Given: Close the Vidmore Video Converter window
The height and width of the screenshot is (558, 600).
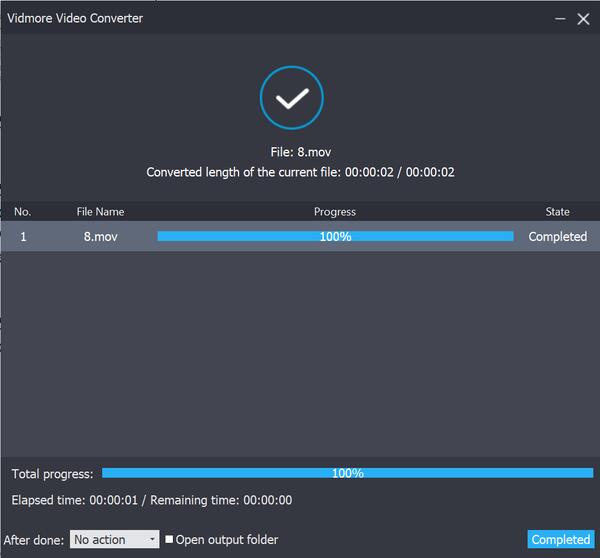Looking at the screenshot, I should click(583, 18).
